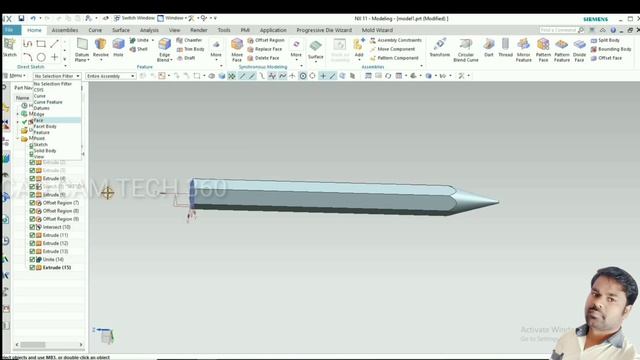Uncheck the Extrude (4) feature checkbox

tap(32, 178)
